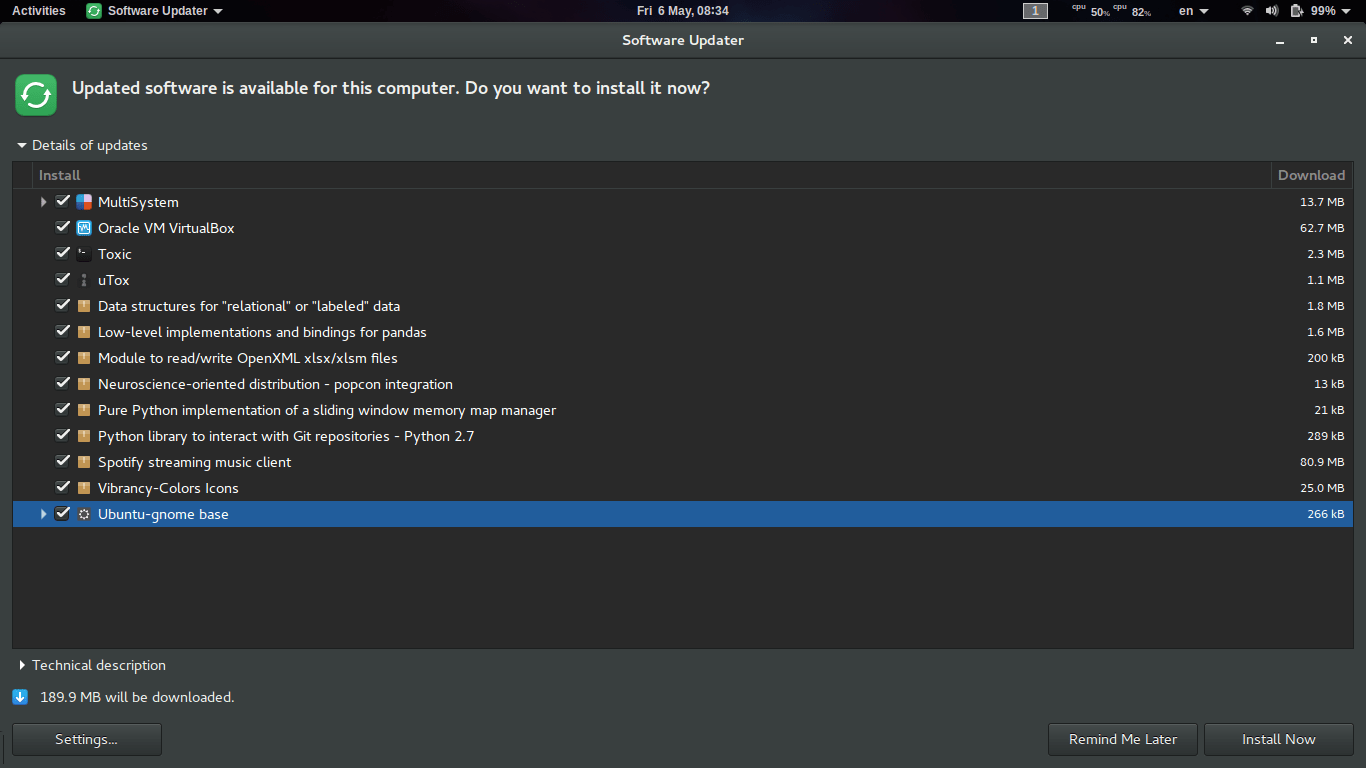The image size is (1366, 768).
Task: Uncheck the Spotify streaming music client update
Action: pos(62,461)
